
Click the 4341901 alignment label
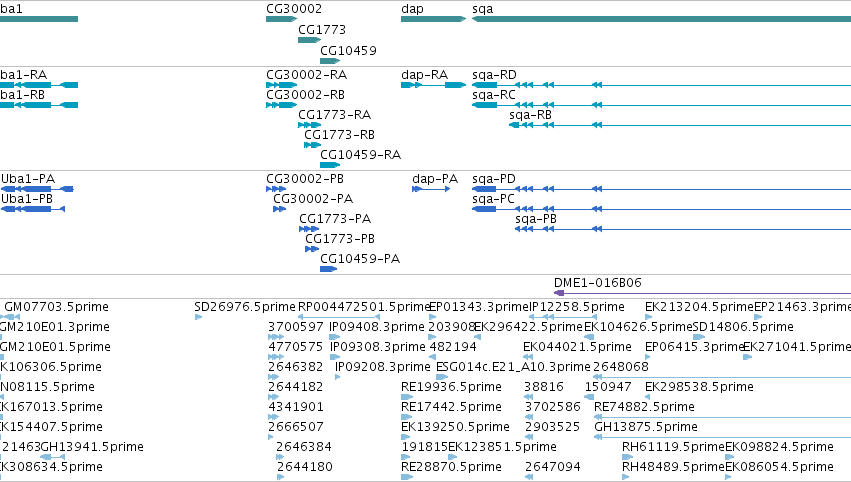click(x=295, y=408)
